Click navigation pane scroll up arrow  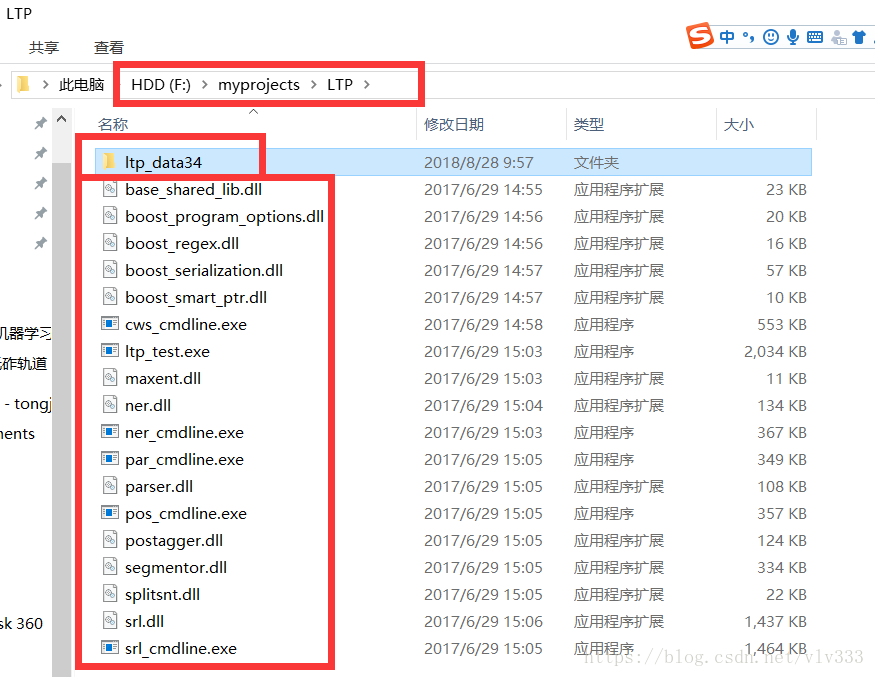62,118
